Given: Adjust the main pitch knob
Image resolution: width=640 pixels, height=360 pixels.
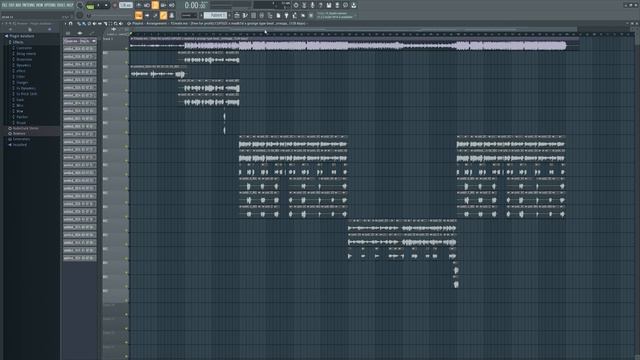Looking at the screenshot, I should [80, 15].
